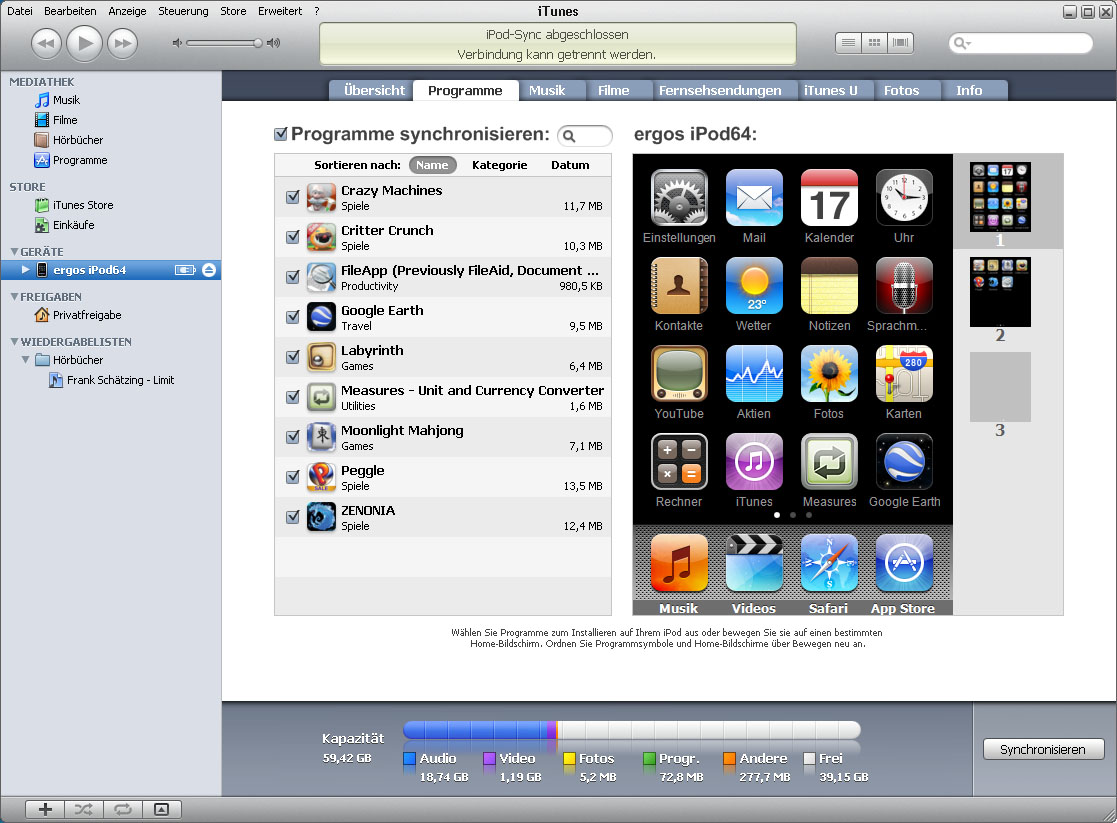Select the Videos dock icon
Image resolution: width=1117 pixels, height=823 pixels.
tap(754, 563)
